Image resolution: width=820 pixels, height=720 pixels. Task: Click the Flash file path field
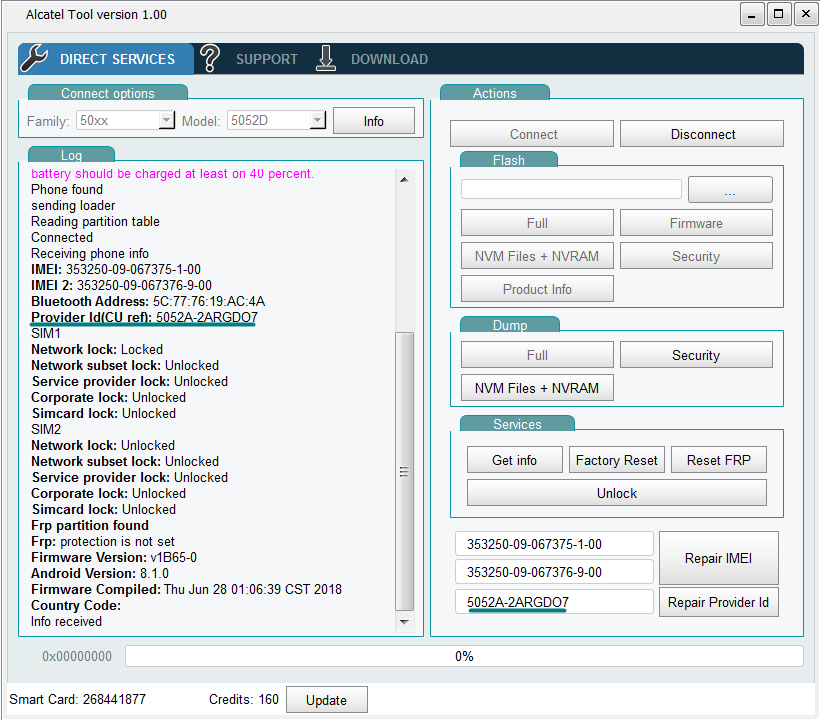point(571,189)
